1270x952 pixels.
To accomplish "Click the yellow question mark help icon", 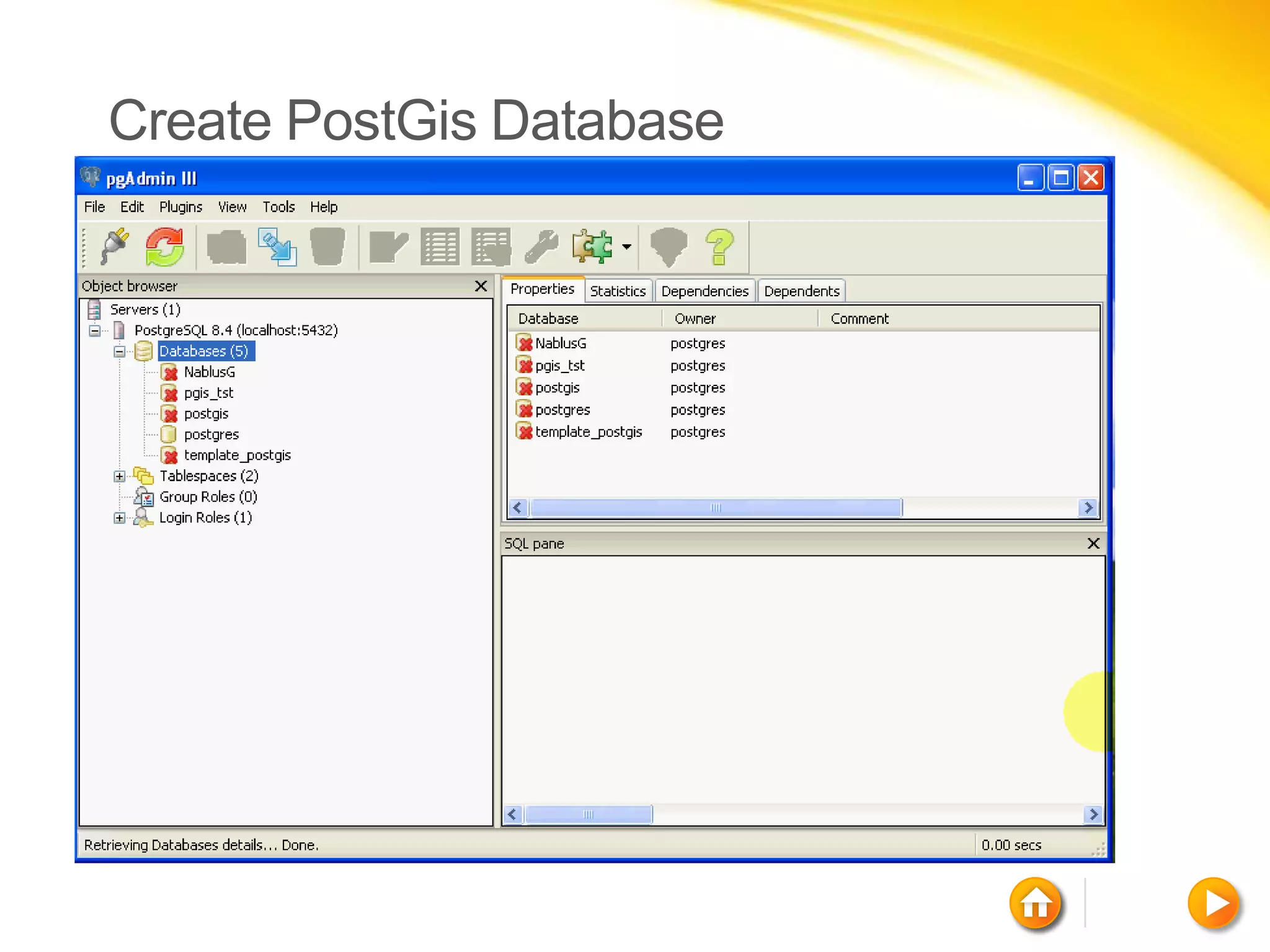I will click(x=719, y=247).
